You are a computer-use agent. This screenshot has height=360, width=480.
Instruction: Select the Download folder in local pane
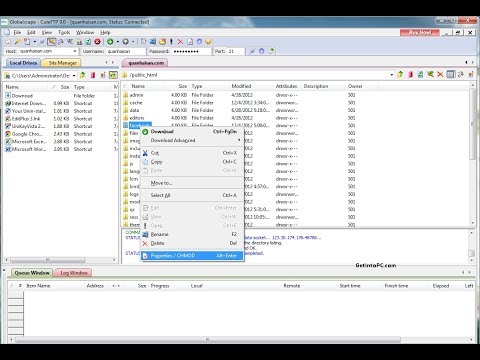22,96
